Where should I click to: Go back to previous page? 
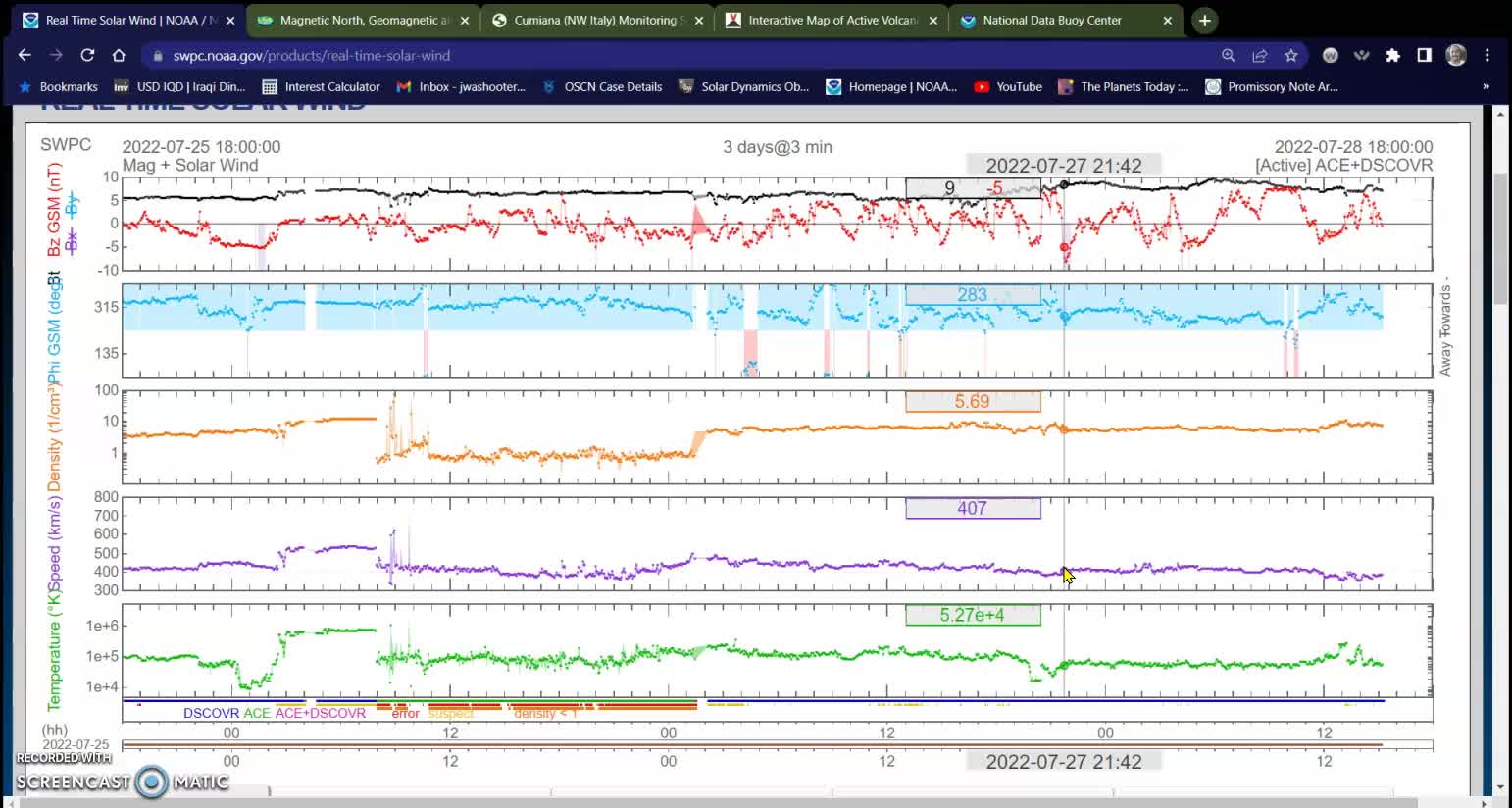click(x=25, y=56)
